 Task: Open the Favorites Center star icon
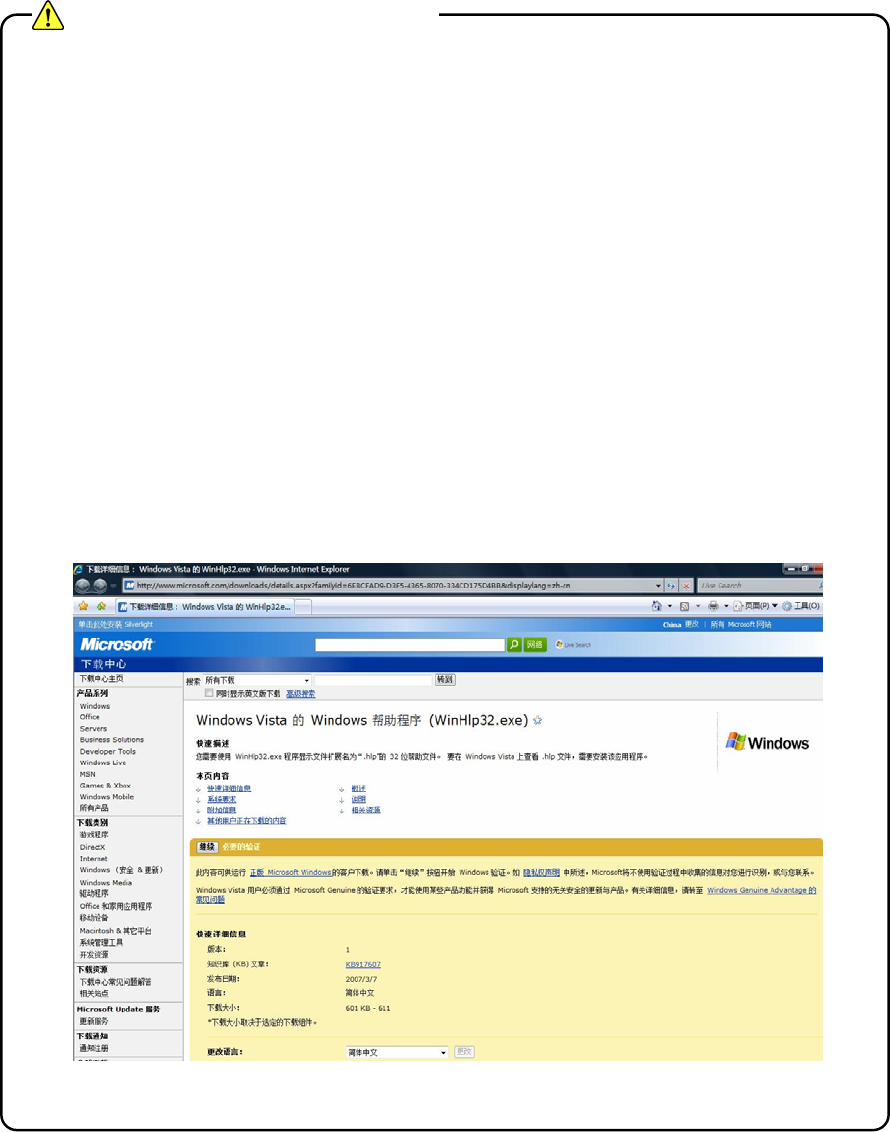[83, 606]
